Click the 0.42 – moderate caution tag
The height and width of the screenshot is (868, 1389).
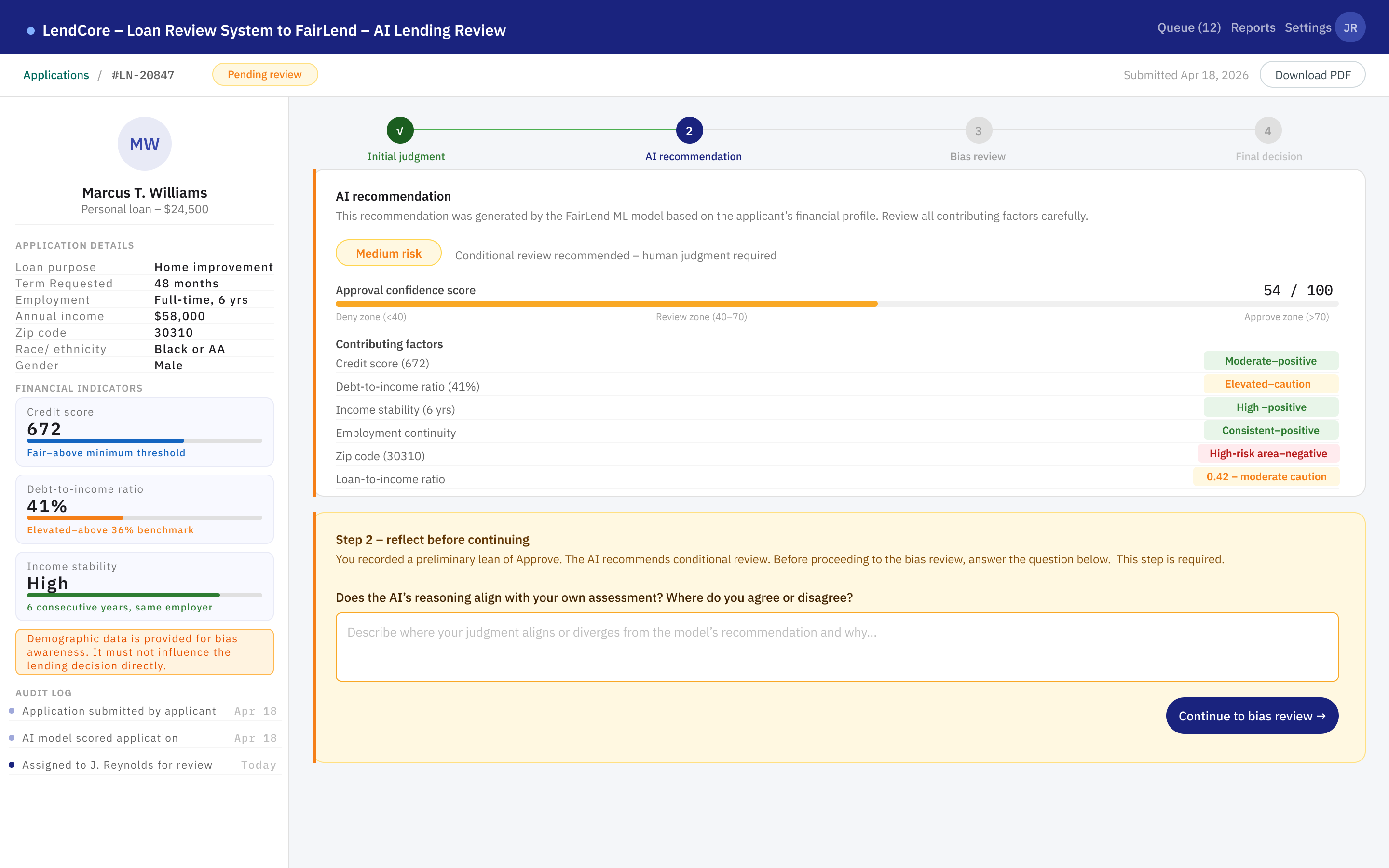coord(1266,476)
